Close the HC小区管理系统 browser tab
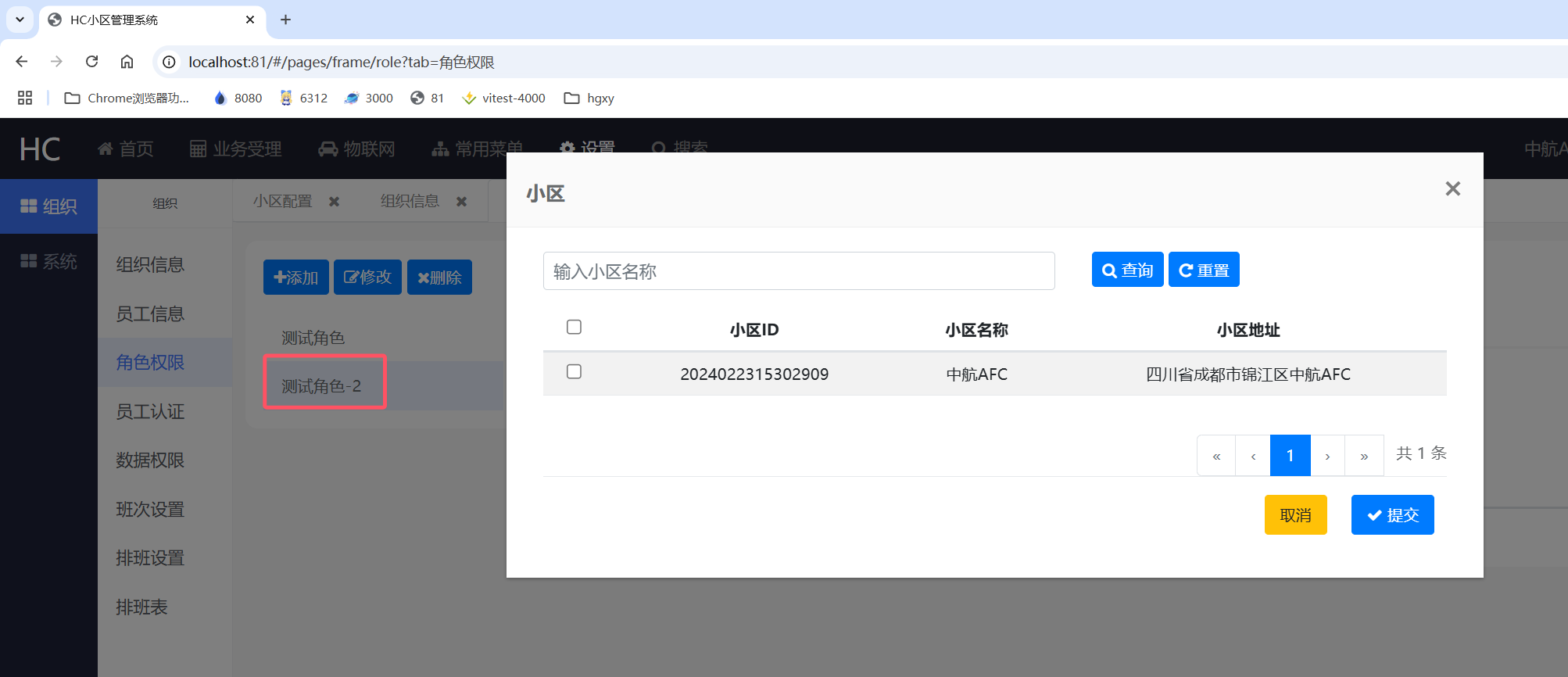This screenshot has height=677, width=1568. (x=250, y=20)
